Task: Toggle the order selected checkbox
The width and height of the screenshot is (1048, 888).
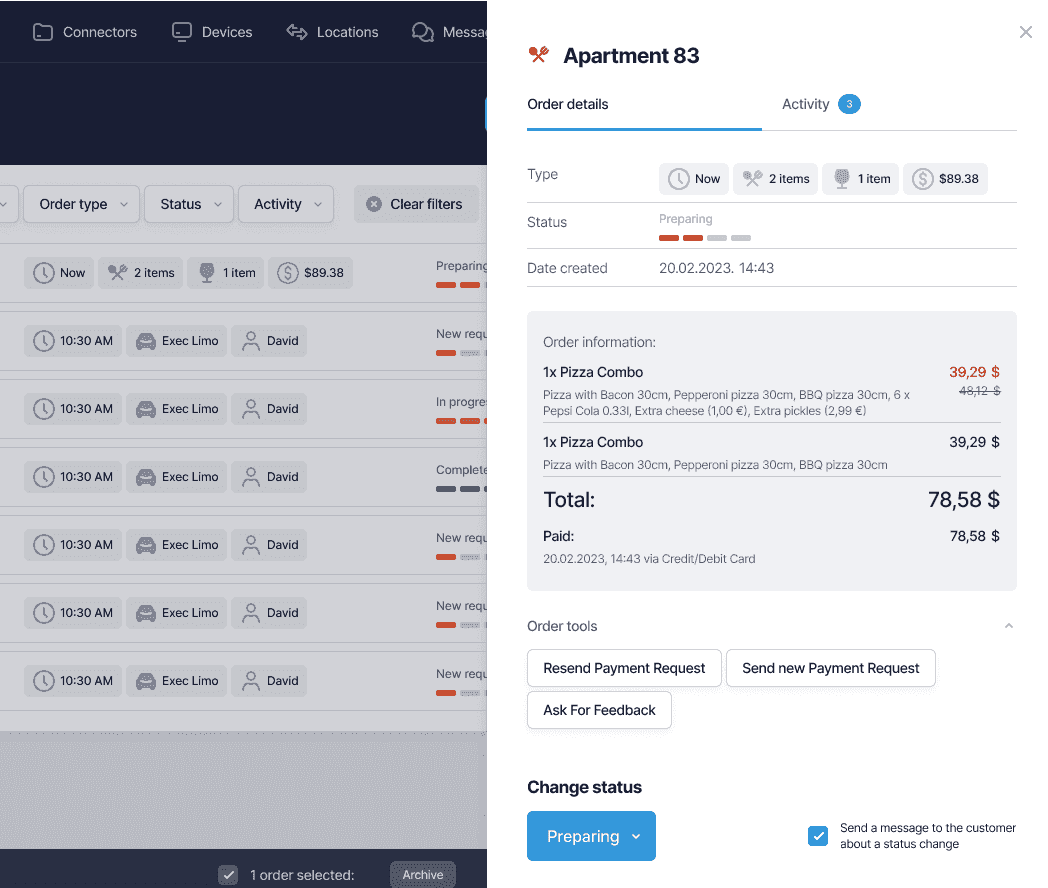Action: tap(228, 875)
